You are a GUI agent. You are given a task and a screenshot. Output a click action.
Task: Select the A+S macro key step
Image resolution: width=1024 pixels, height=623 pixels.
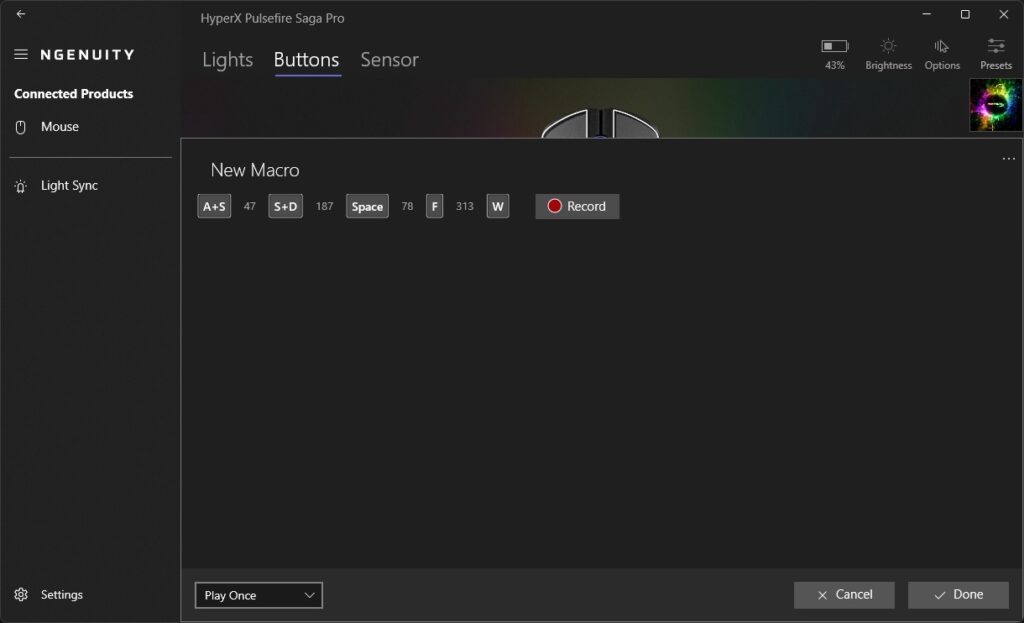(214, 206)
